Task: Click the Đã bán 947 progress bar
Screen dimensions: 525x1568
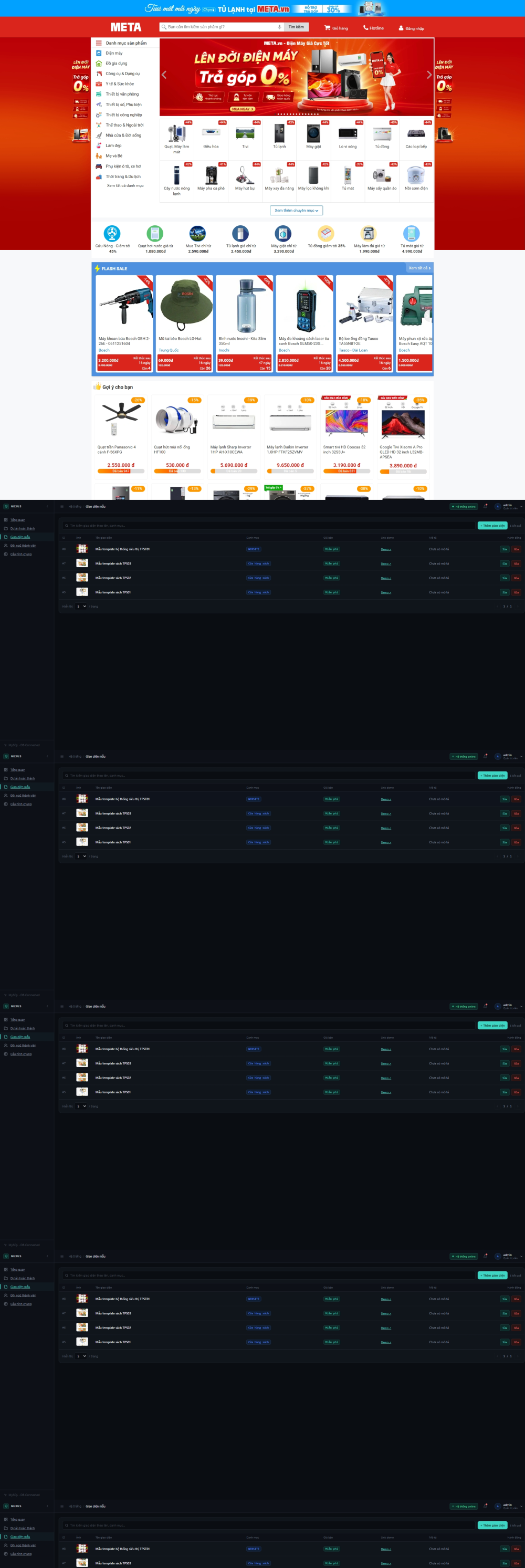Action: (x=121, y=471)
